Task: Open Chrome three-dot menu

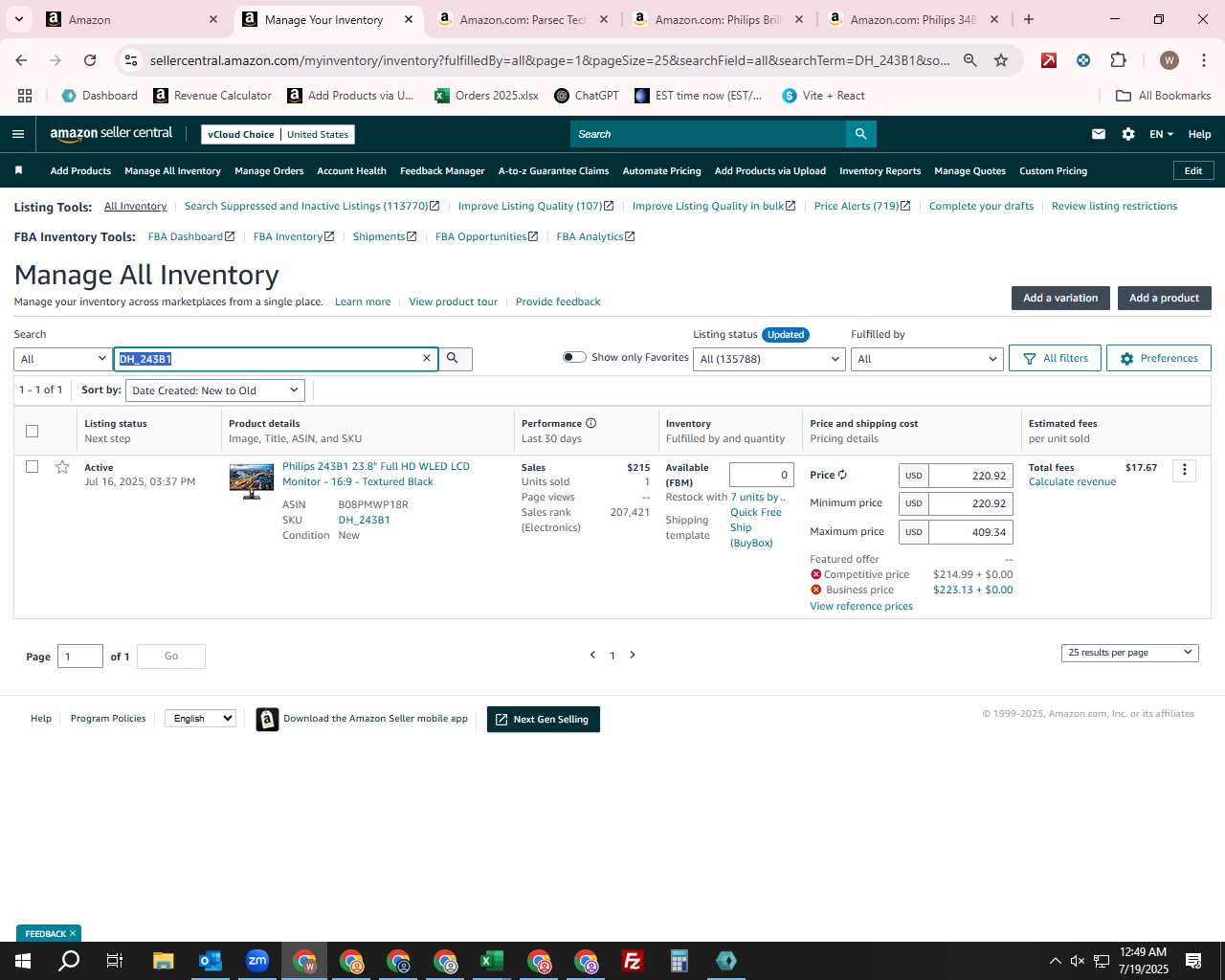Action: 1202,60
